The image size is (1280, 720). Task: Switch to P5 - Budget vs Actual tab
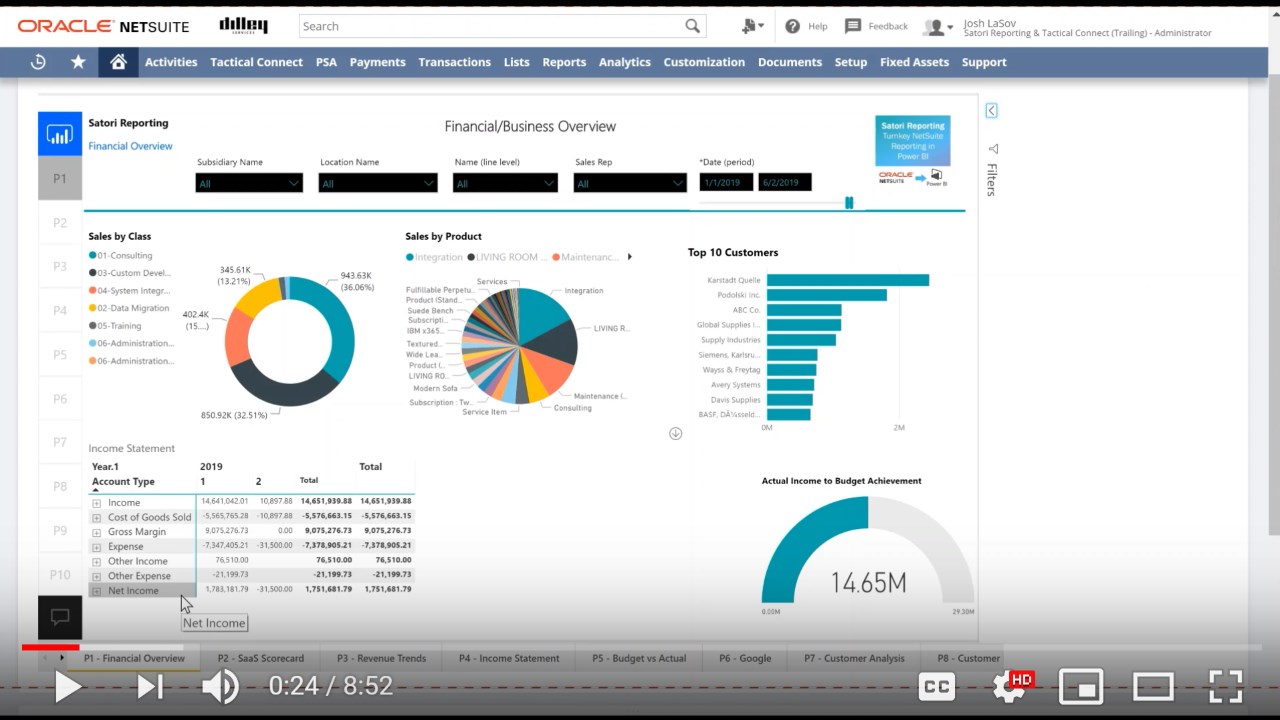point(639,658)
